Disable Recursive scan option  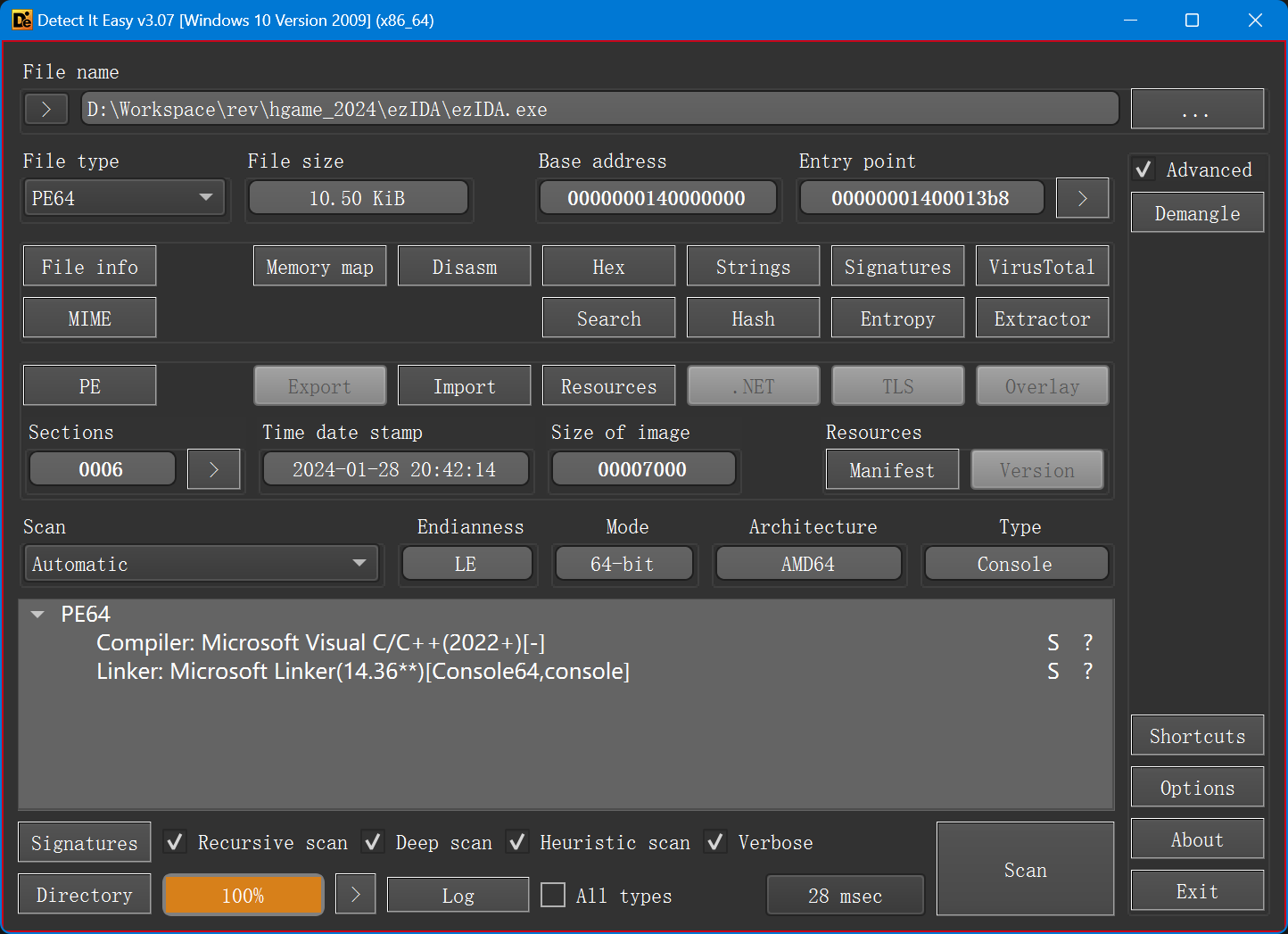point(176,842)
